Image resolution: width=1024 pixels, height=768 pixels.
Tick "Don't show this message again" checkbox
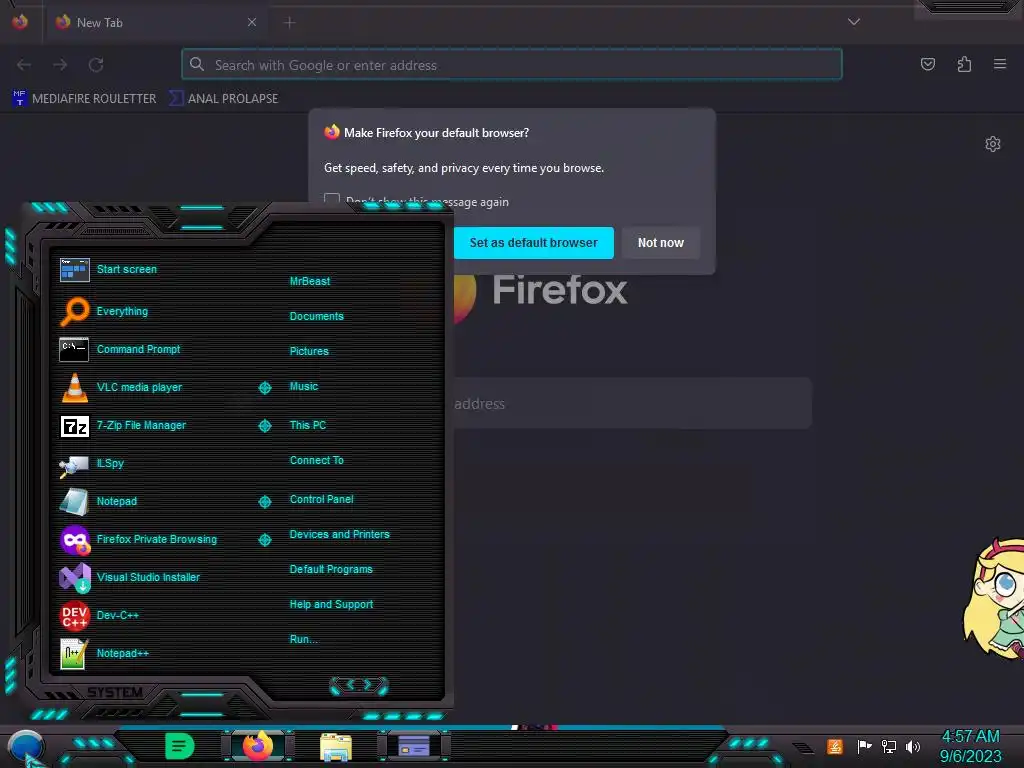click(x=332, y=200)
